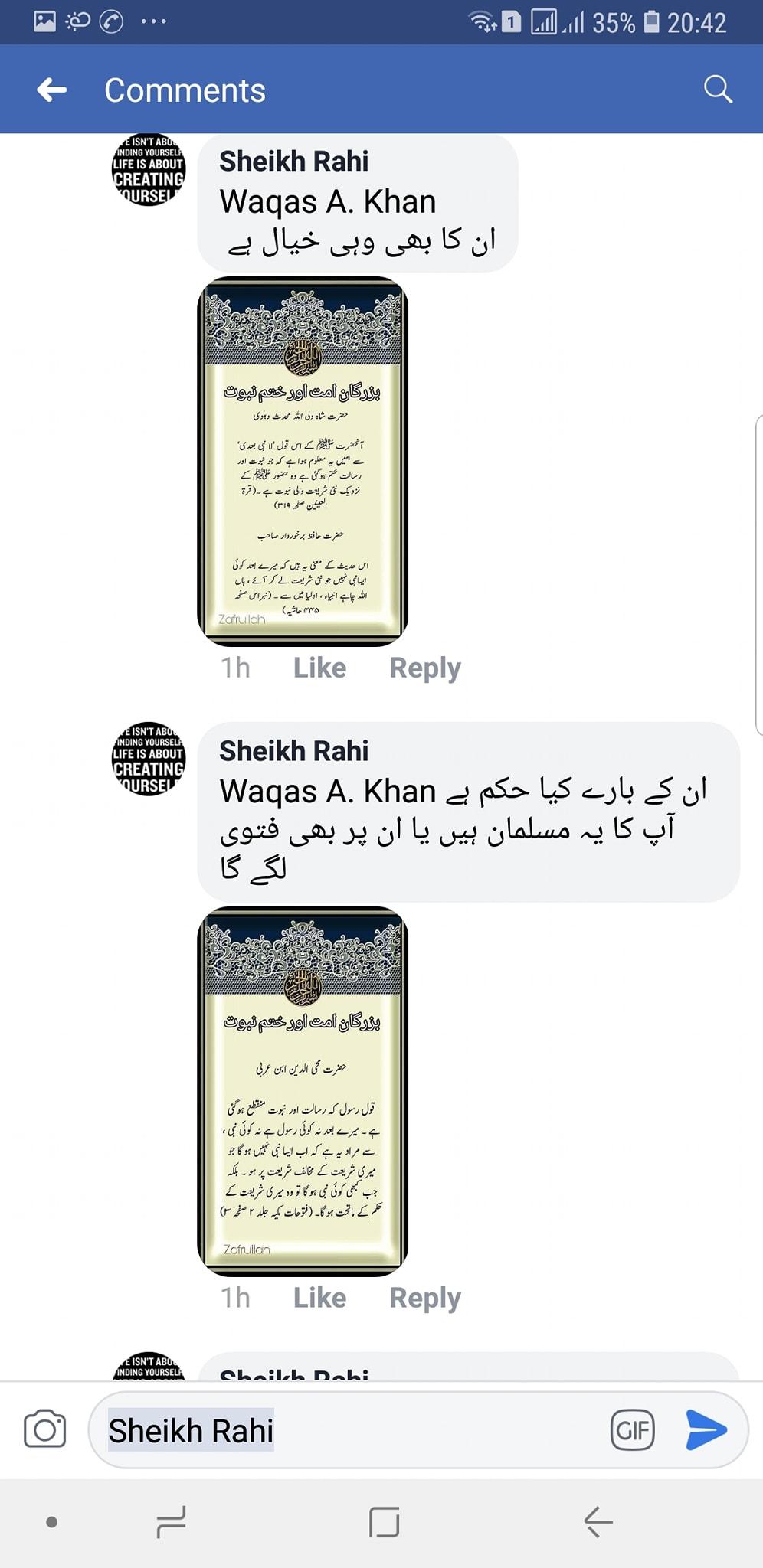Focus the comment input field with Sheikh Rahi
763x1568 pixels.
tap(349, 1429)
